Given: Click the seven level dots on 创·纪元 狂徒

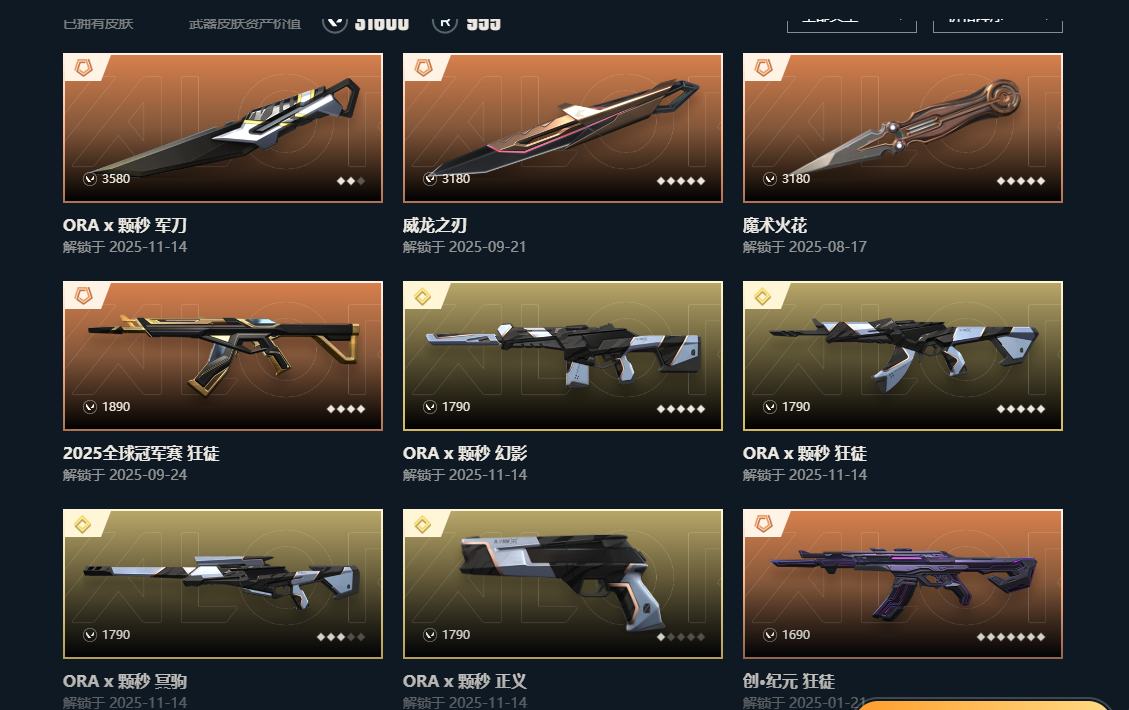Looking at the screenshot, I should point(1010,637).
